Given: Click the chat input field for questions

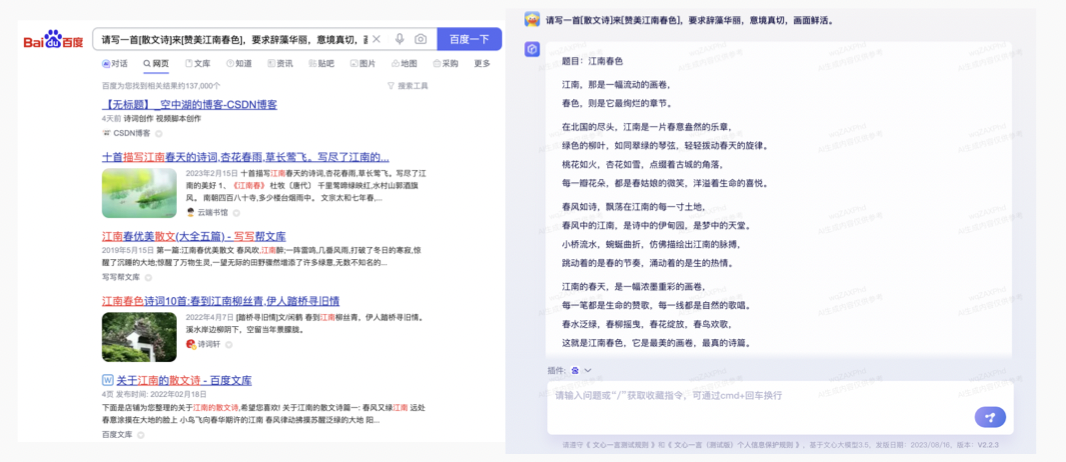Looking at the screenshot, I should [780, 408].
